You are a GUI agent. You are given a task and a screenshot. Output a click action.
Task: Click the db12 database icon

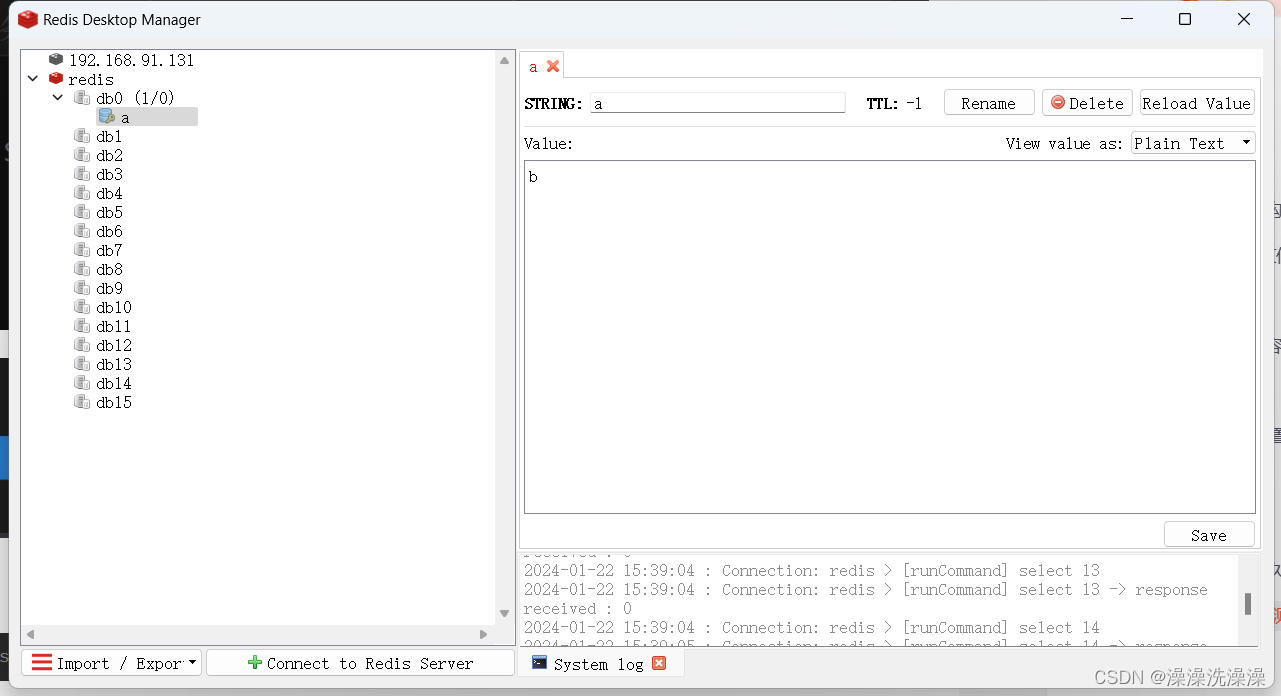(x=82, y=345)
